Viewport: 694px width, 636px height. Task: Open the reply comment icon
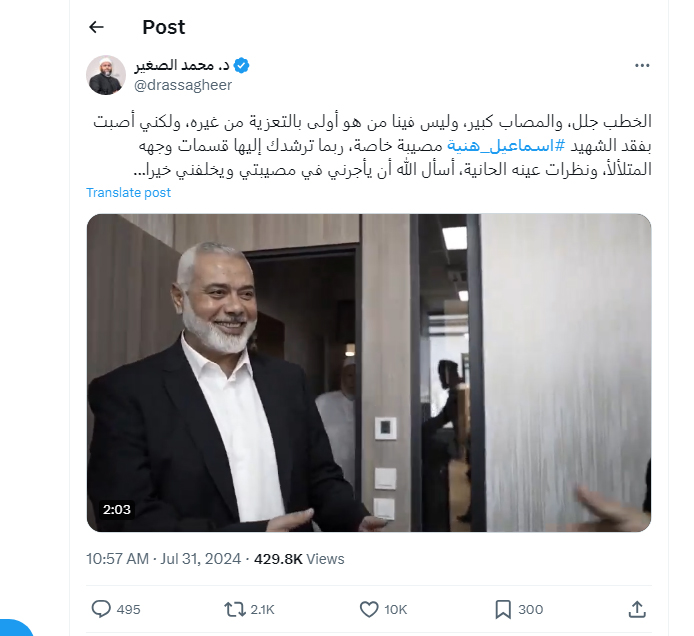point(101,609)
